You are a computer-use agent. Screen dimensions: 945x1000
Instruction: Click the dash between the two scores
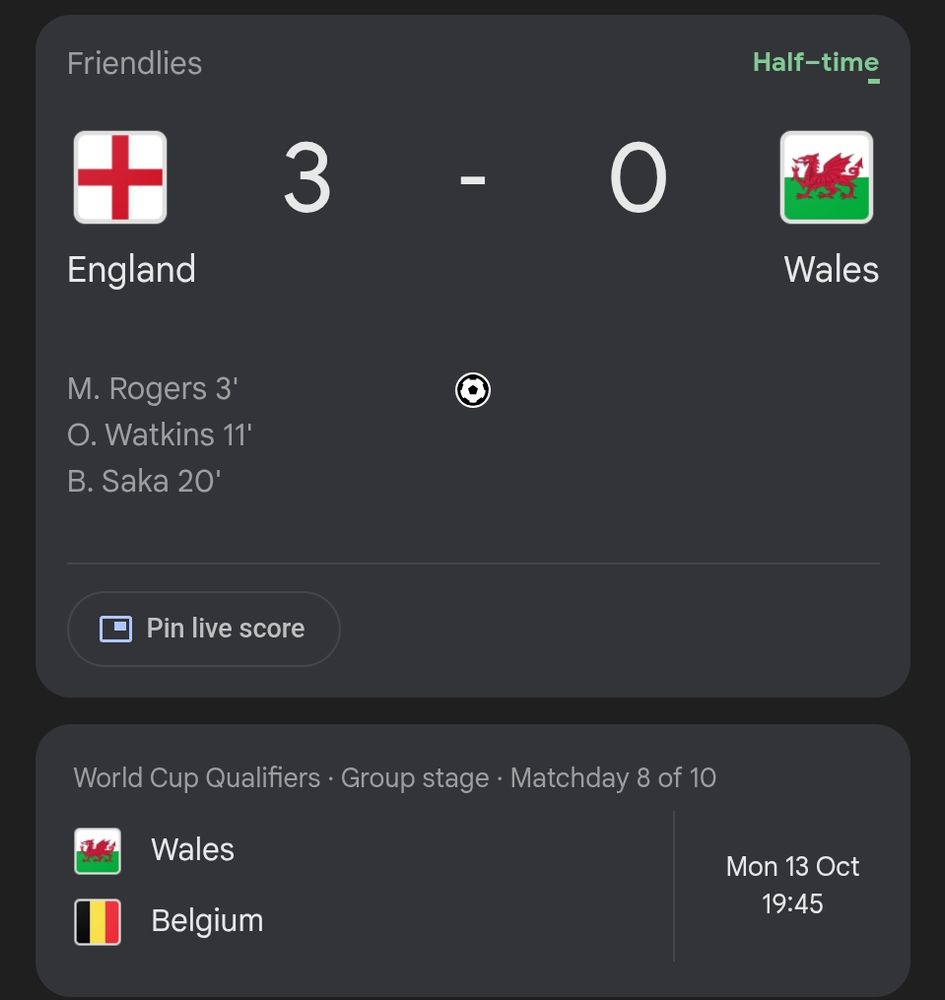[x=472, y=180]
